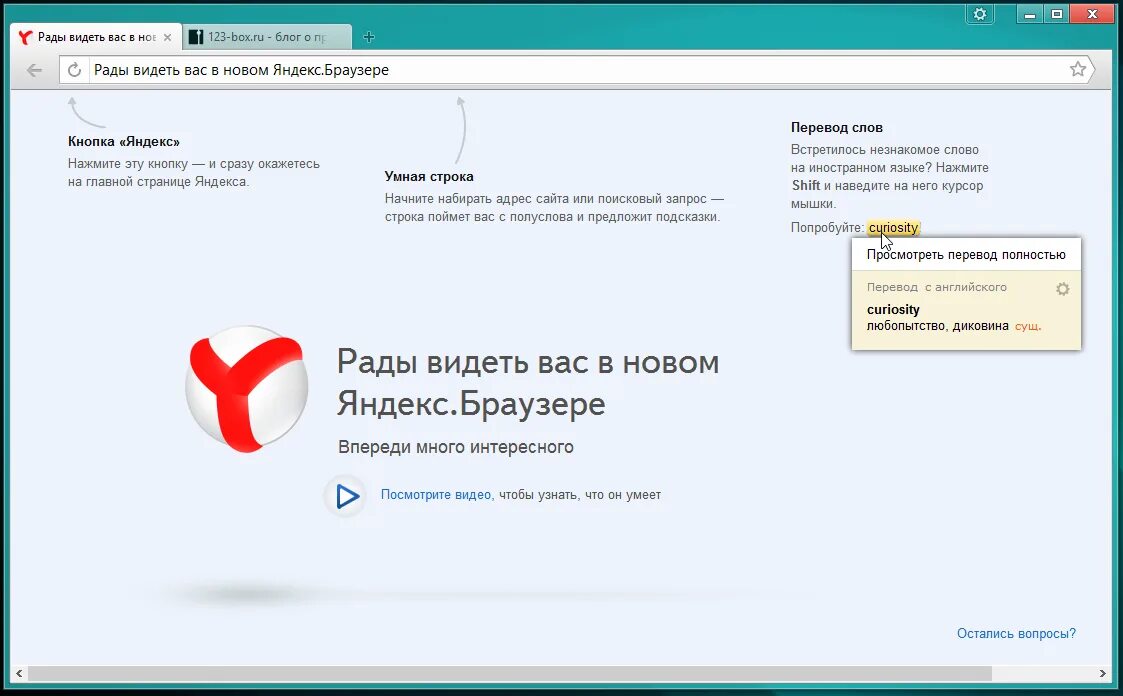Select the Рады видеть вас tab
Image resolution: width=1123 pixels, height=696 pixels.
click(x=95, y=37)
